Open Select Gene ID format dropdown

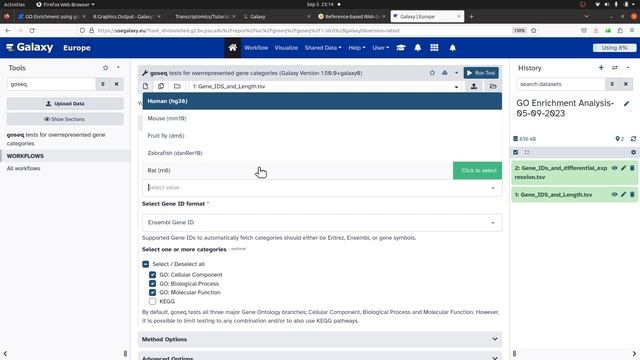[x=322, y=223]
